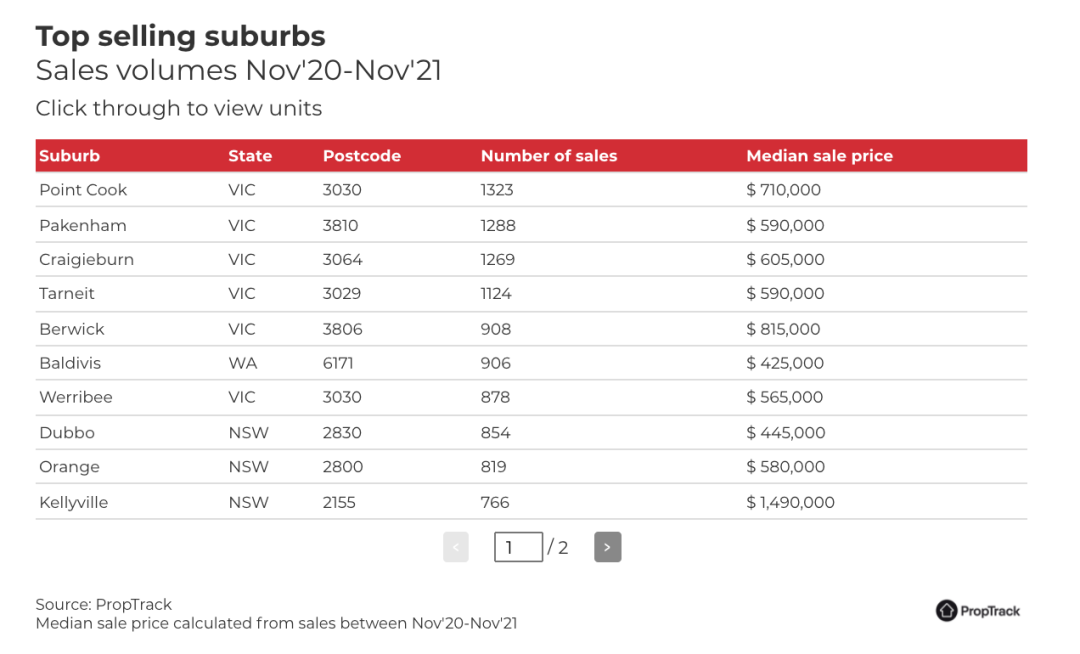The width and height of the screenshot is (1080, 654).
Task: Click the Tarneit suburb name
Action: 67,293
